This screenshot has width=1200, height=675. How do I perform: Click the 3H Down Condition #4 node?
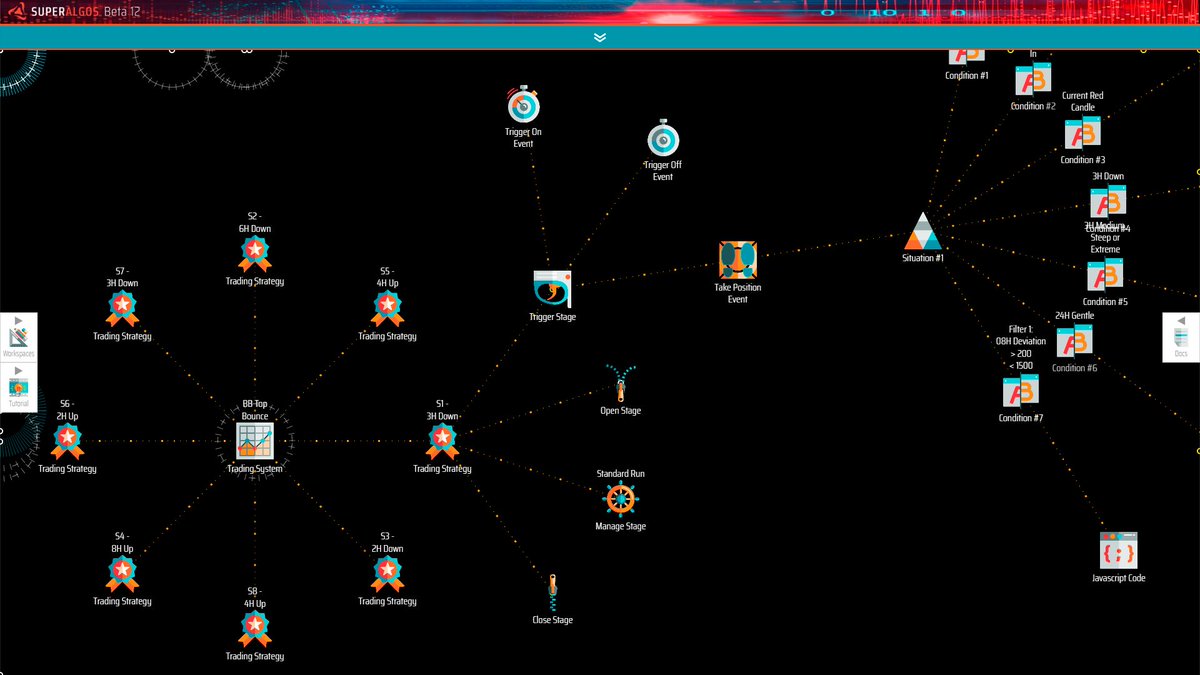pyautogui.click(x=1107, y=202)
